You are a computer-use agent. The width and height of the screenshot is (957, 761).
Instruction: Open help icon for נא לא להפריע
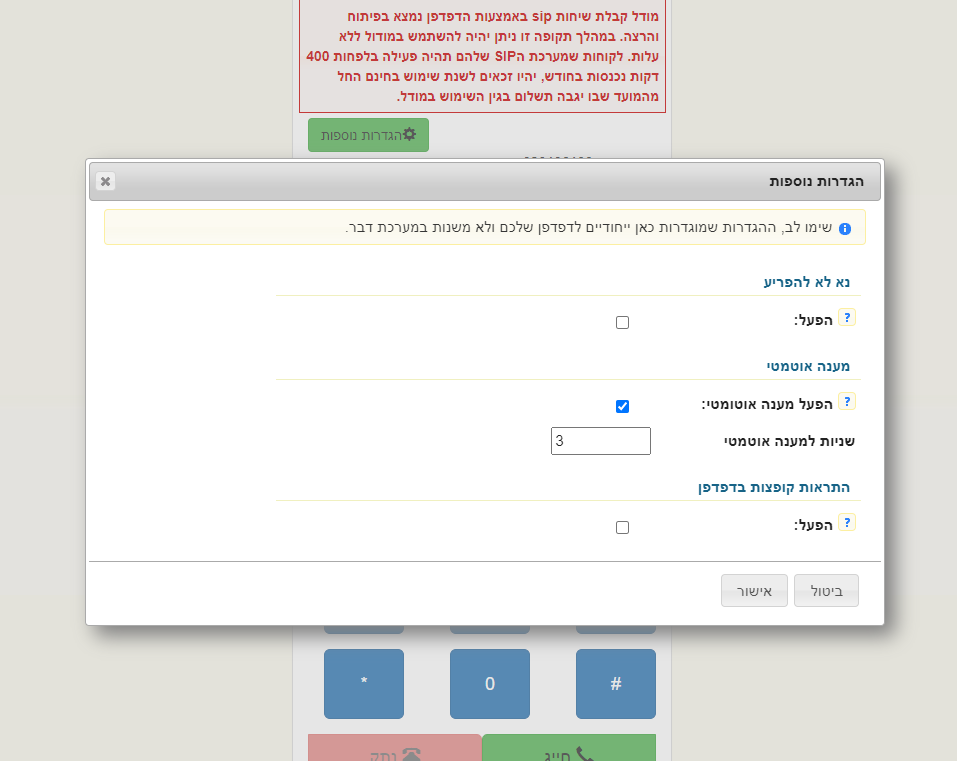click(846, 318)
